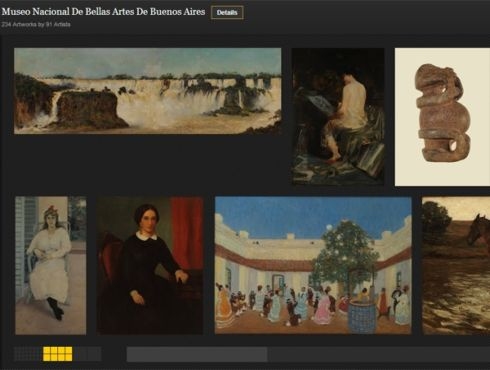Open the wide waterfalls landscape painting
The image size is (490, 370).
(147, 91)
